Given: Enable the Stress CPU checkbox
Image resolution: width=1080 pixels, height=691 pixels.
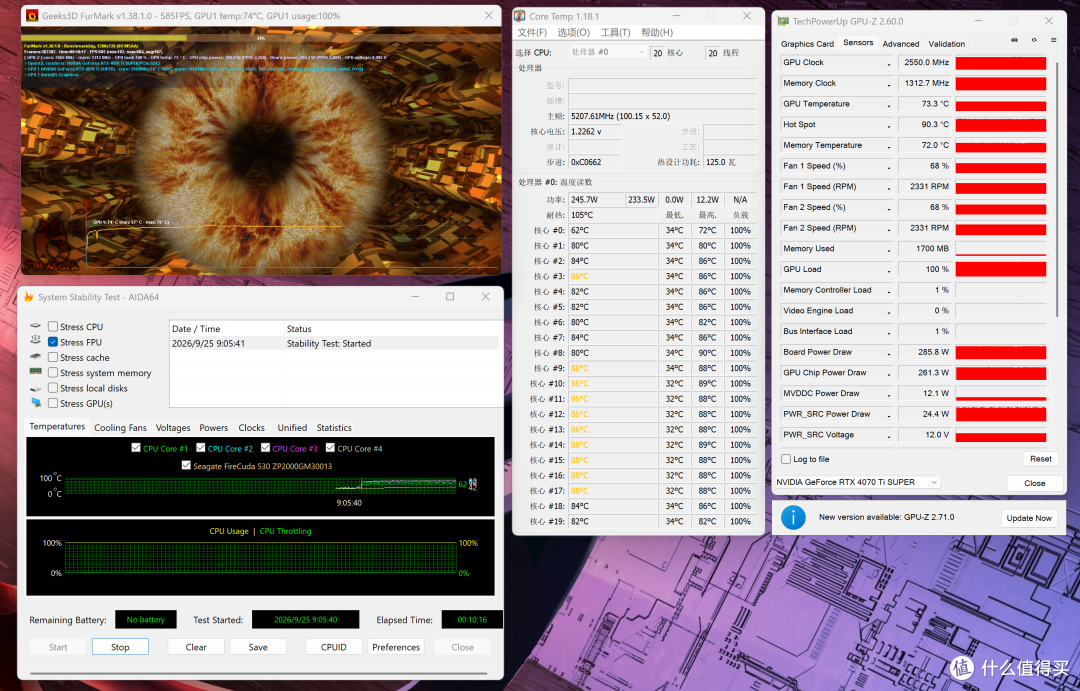Looking at the screenshot, I should click(53, 327).
